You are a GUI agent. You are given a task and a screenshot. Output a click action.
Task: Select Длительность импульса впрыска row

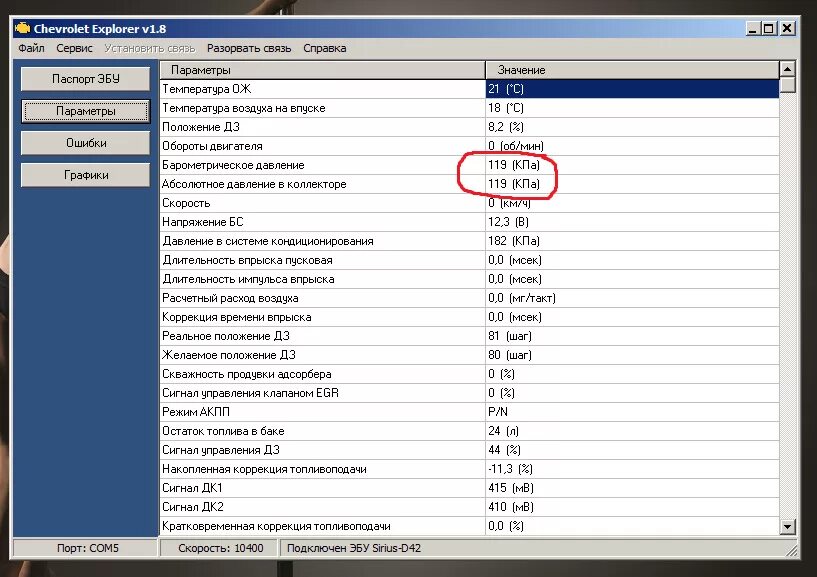(x=469, y=279)
